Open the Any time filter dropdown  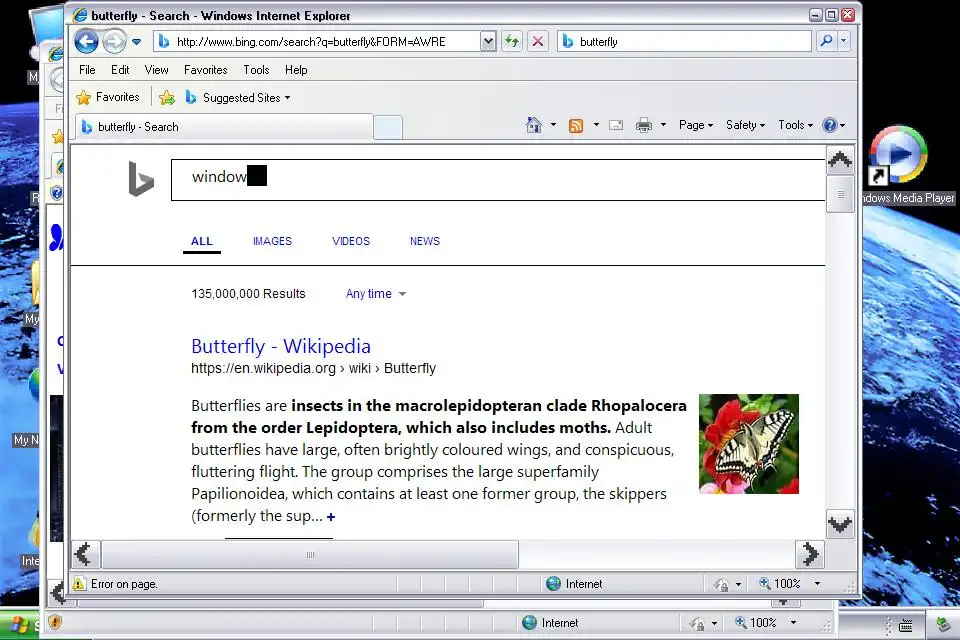click(x=375, y=294)
